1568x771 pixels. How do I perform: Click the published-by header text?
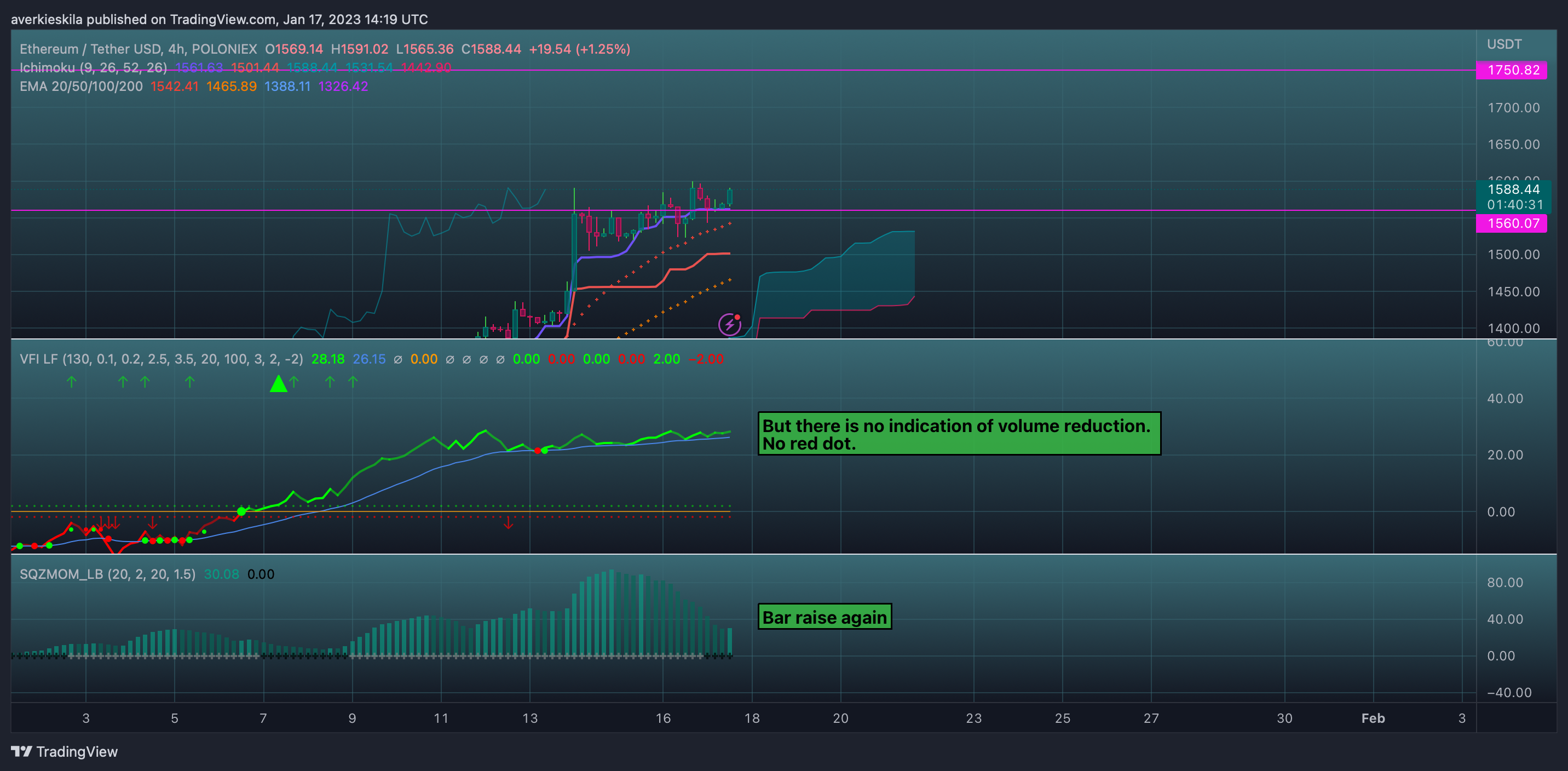click(x=219, y=20)
